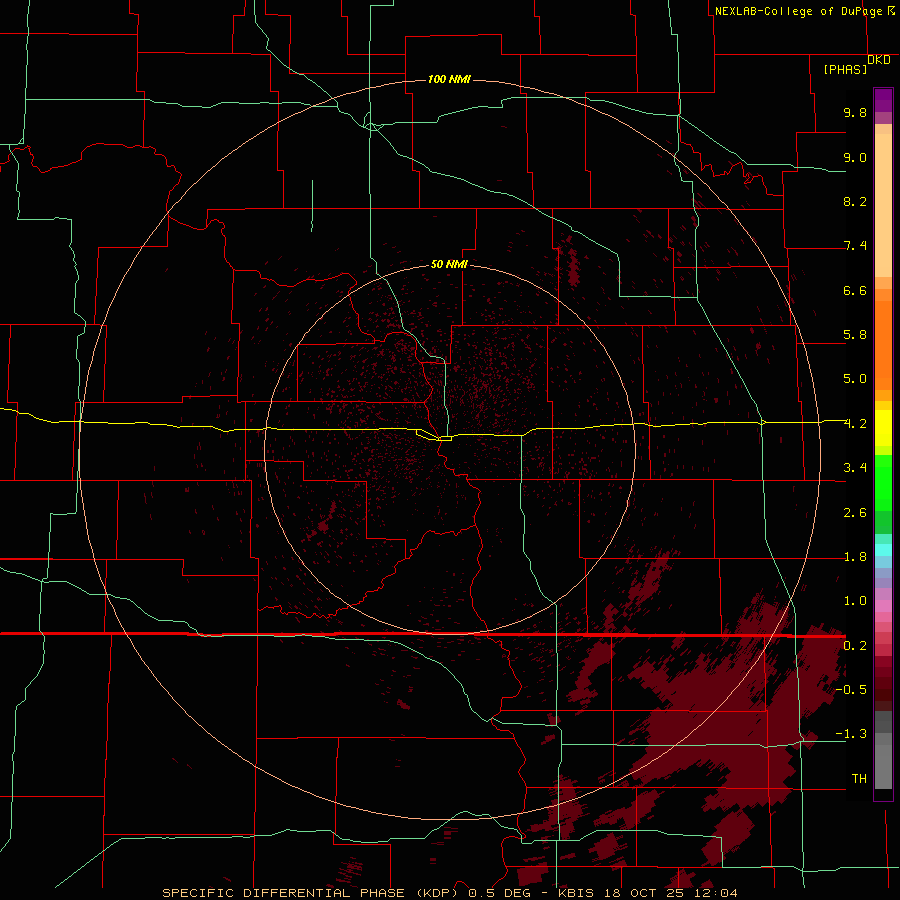The height and width of the screenshot is (900, 900).
Task: Click the TH threshold label on the scale
Action: tap(859, 779)
